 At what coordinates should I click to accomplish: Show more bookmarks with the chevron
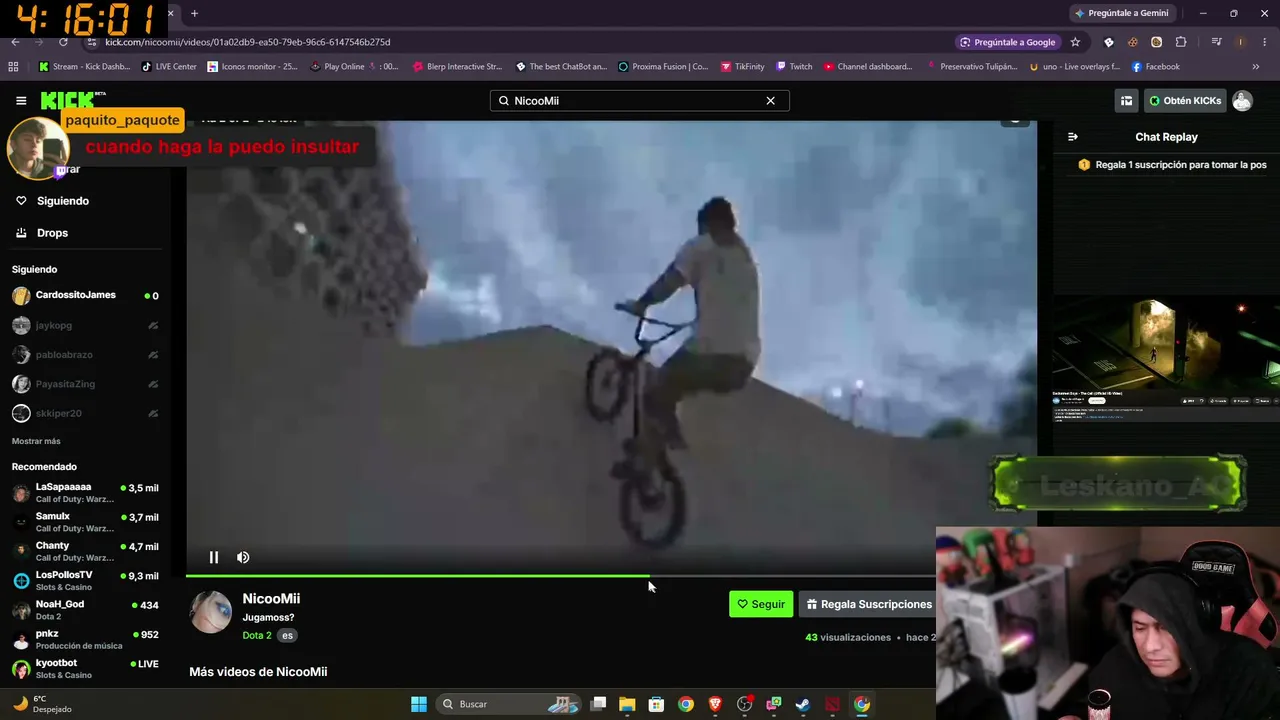tap(1256, 67)
